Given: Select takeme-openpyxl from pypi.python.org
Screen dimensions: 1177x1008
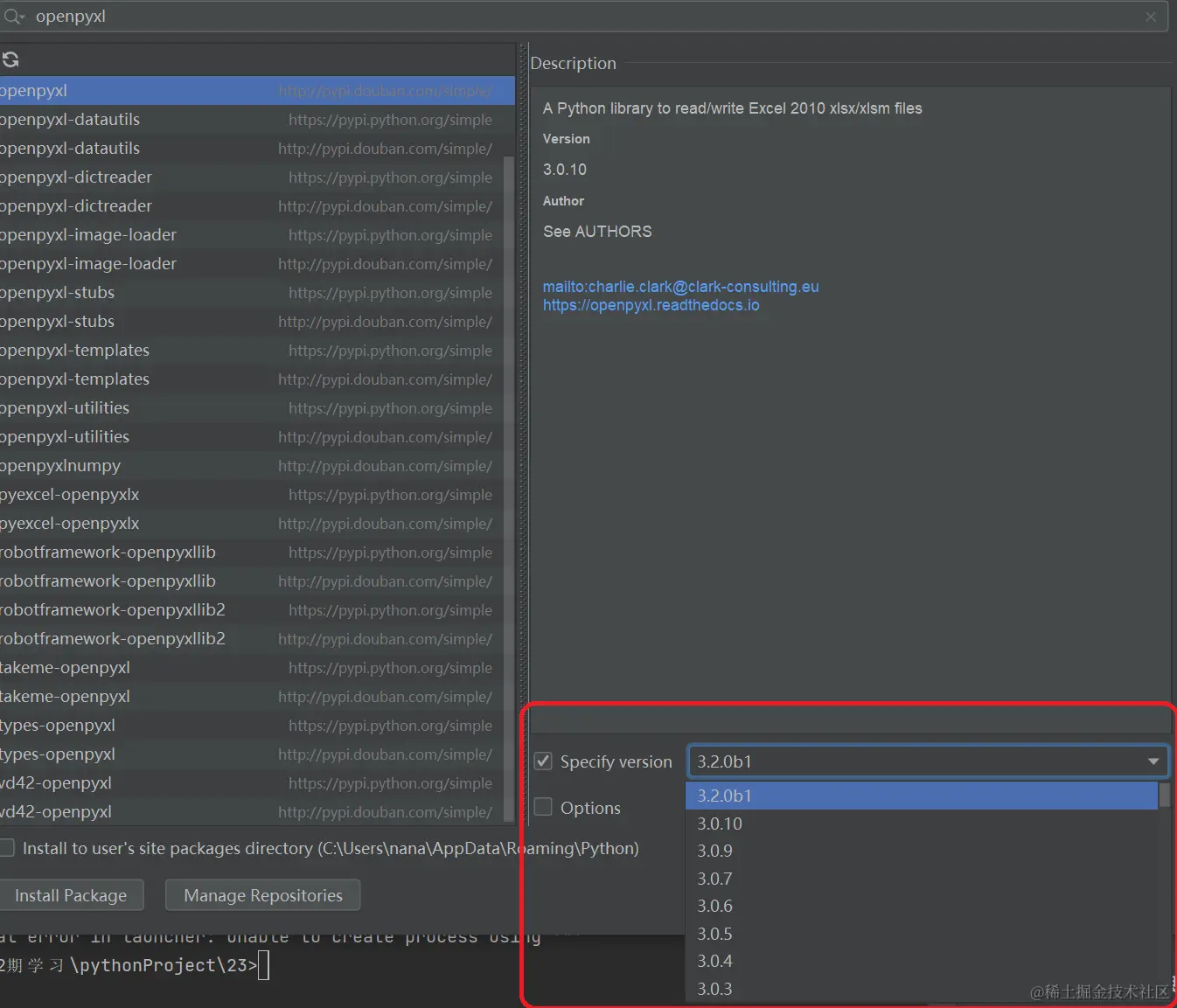Looking at the screenshot, I should 252,668.
